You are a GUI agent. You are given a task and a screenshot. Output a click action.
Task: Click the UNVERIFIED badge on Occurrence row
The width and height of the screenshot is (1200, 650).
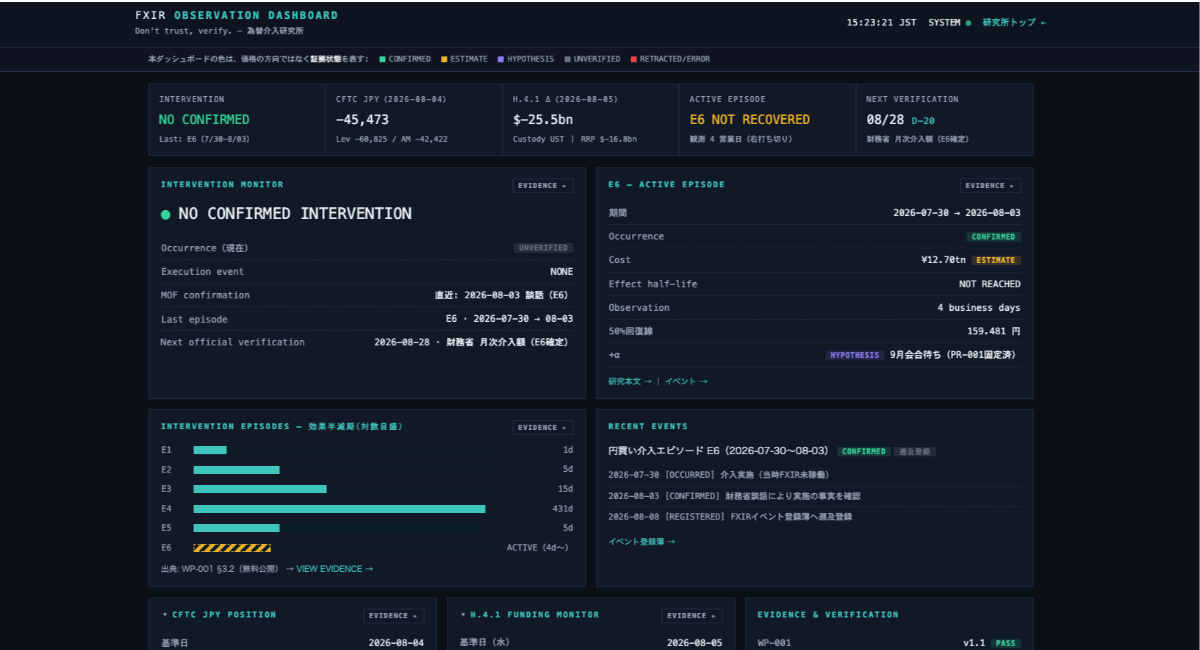click(544, 248)
